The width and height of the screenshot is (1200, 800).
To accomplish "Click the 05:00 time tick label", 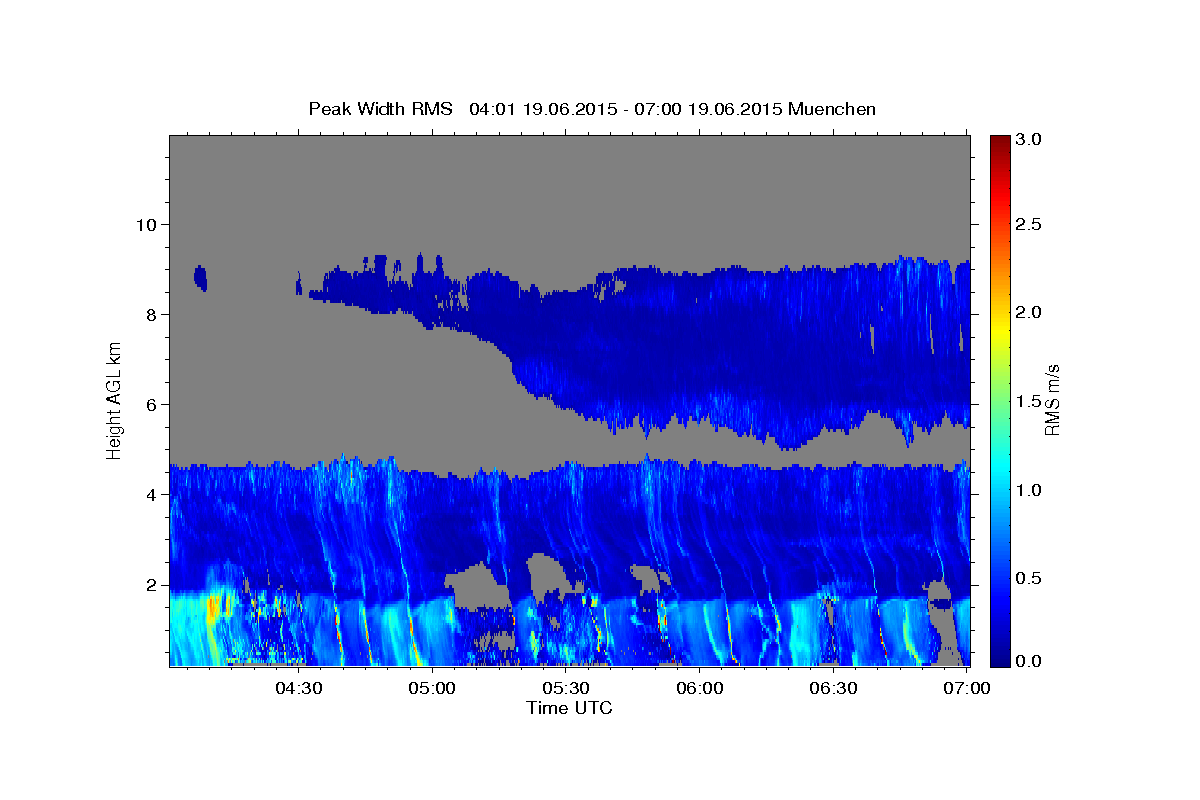I will click(433, 688).
